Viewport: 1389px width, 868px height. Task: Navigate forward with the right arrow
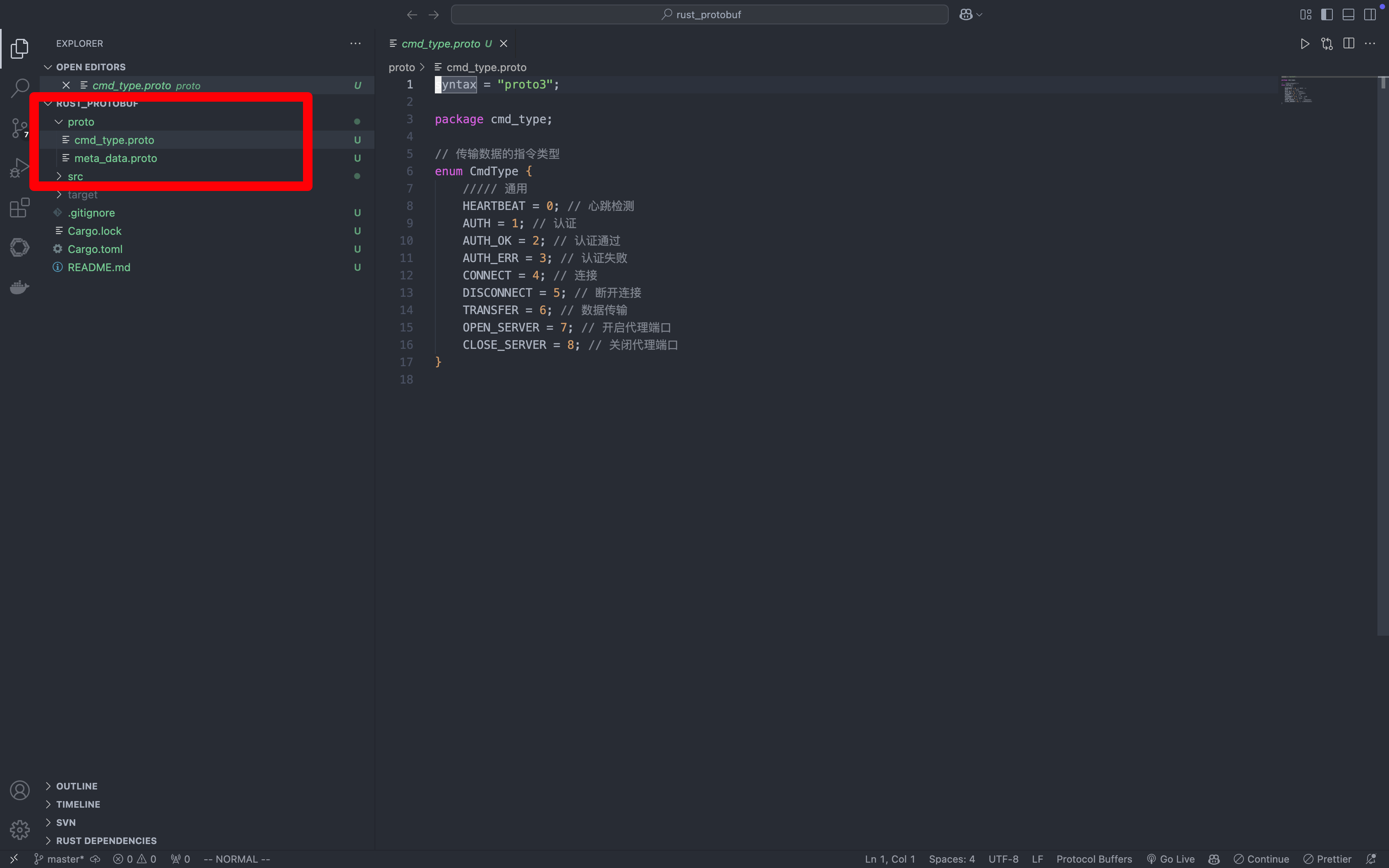[x=434, y=14]
